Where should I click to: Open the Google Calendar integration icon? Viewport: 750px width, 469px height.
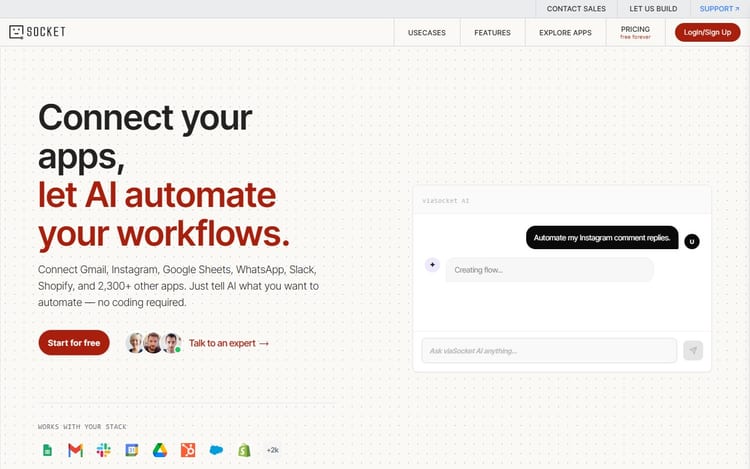tap(132, 450)
